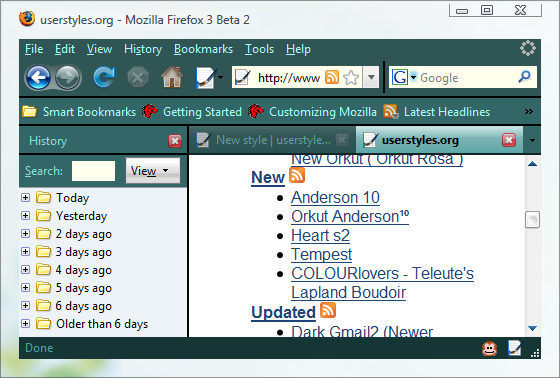Close the History sidebar
560x378 pixels.
click(175, 141)
